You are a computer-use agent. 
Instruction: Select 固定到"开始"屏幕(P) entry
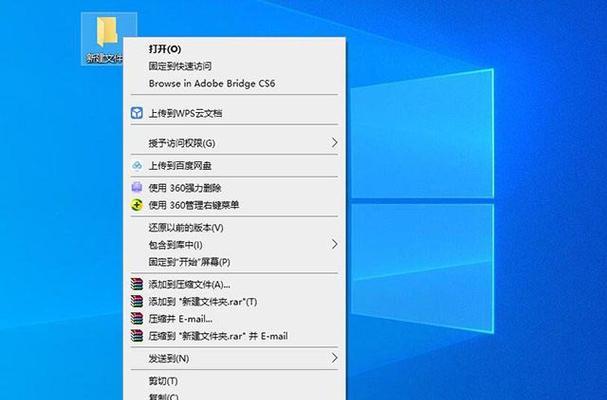coord(234,262)
